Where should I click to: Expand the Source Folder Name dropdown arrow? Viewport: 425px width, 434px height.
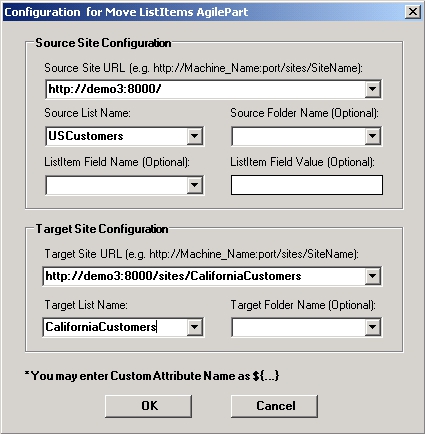pyautogui.click(x=373, y=136)
